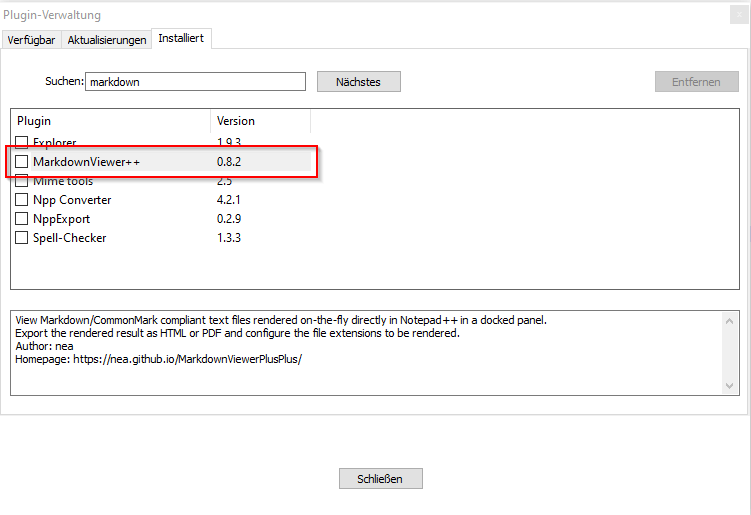This screenshot has width=751, height=515.
Task: Tick the Explorer plugin checkbox
Action: point(22,143)
